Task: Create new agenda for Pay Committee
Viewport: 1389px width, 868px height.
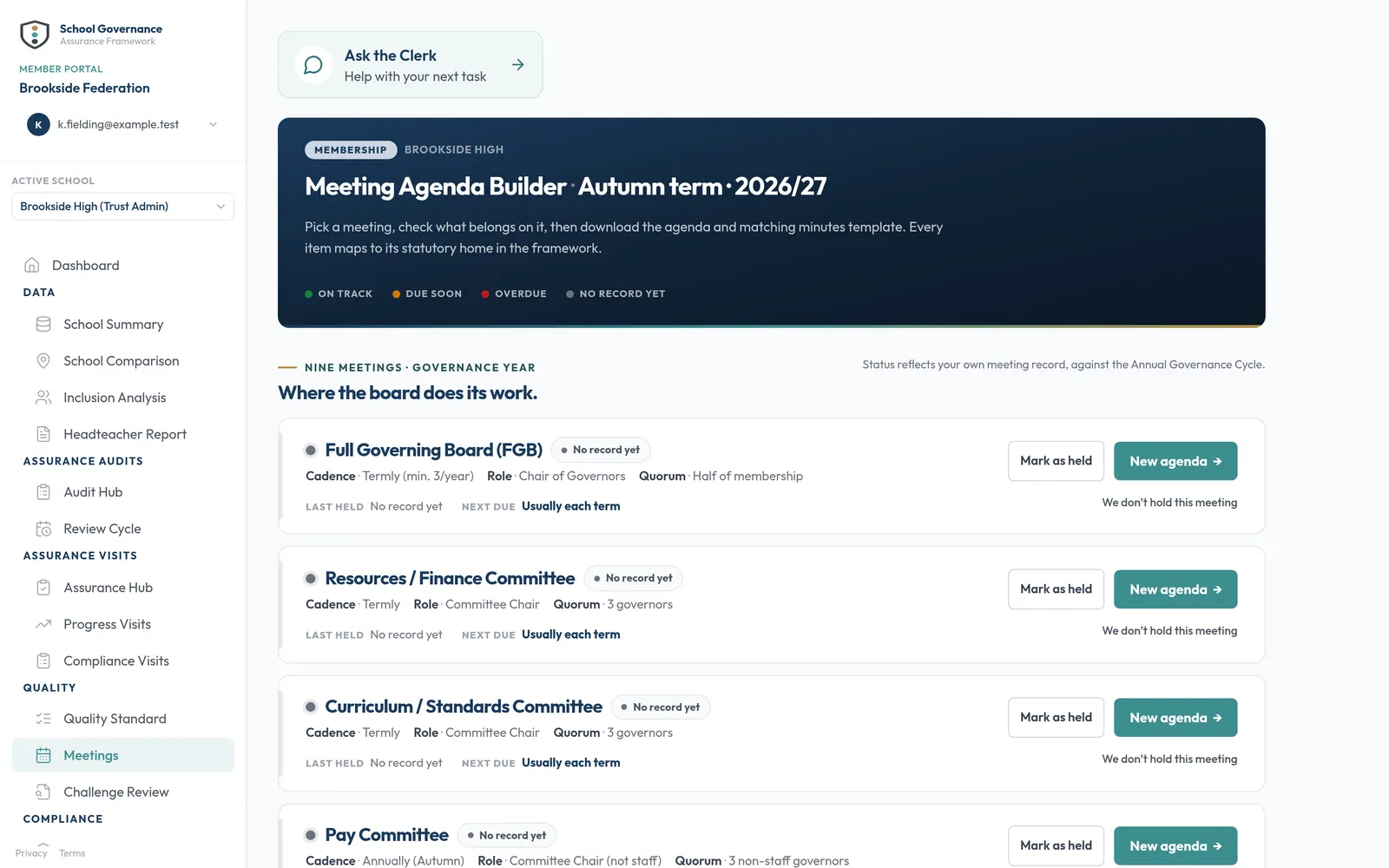Action: point(1175,846)
